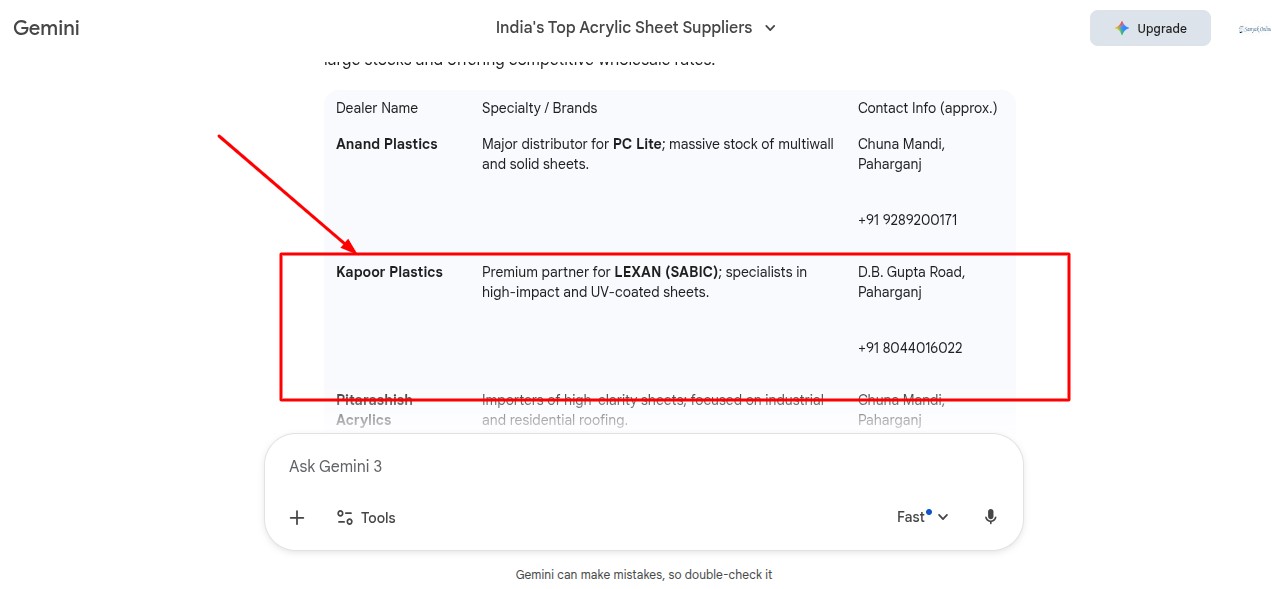The image size is (1272, 589).
Task: Select the Kapoor Plastics dealer name
Action: [x=389, y=272]
